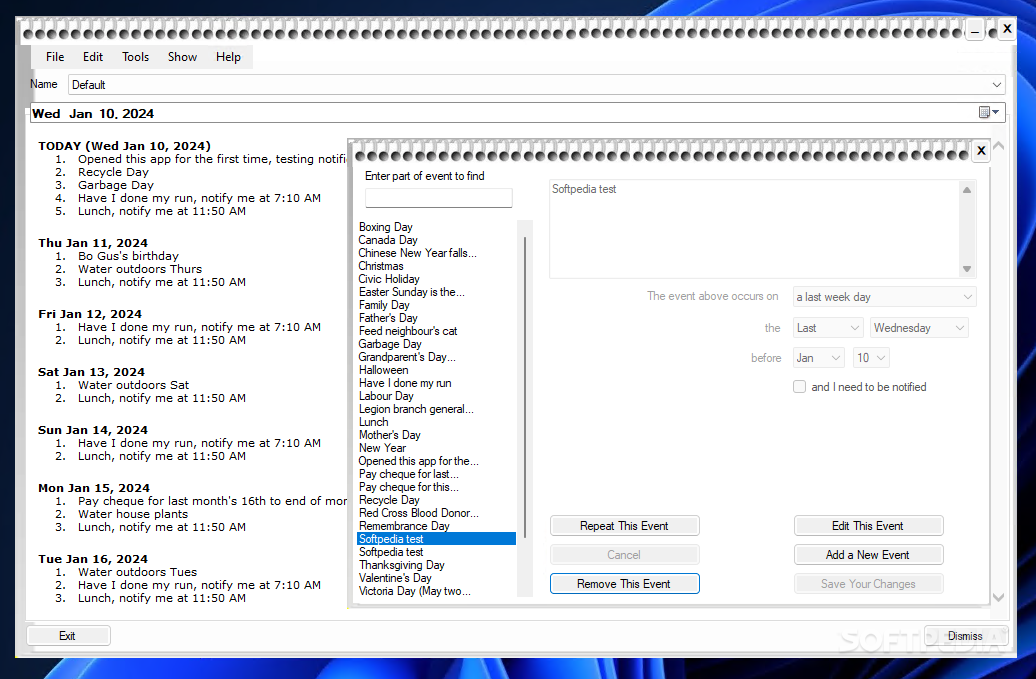Screen dimensions: 1036x679
Task: Select 'Garbage Day' in the event list
Action: tap(390, 344)
